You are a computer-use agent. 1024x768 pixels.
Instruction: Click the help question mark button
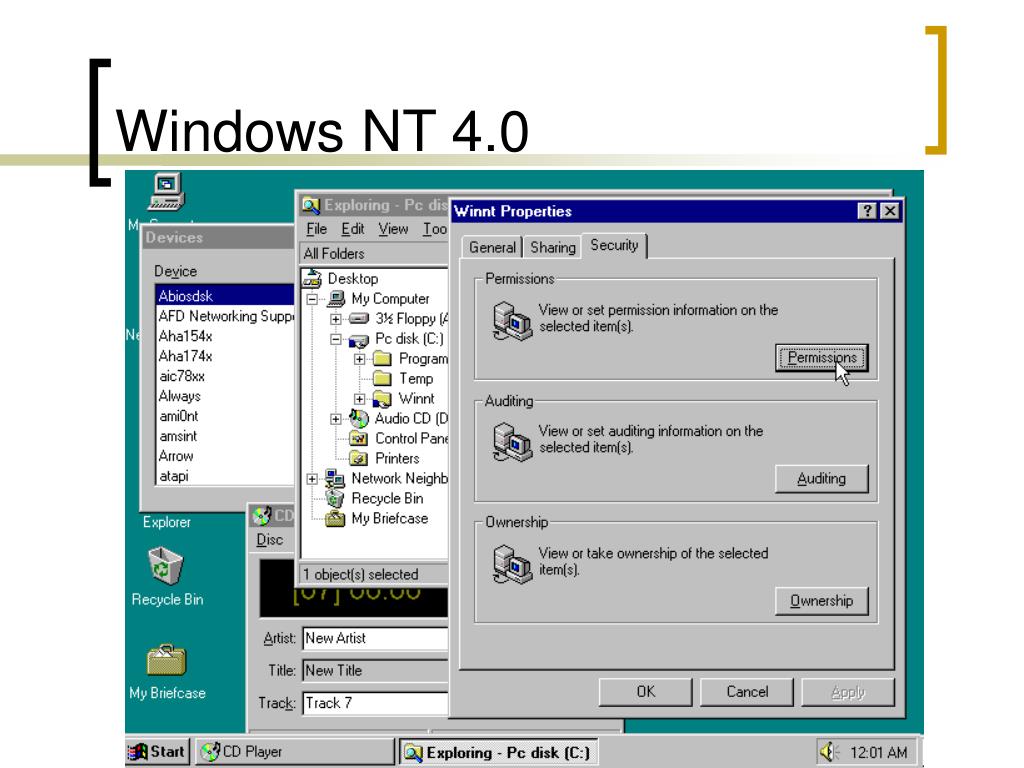pos(867,211)
